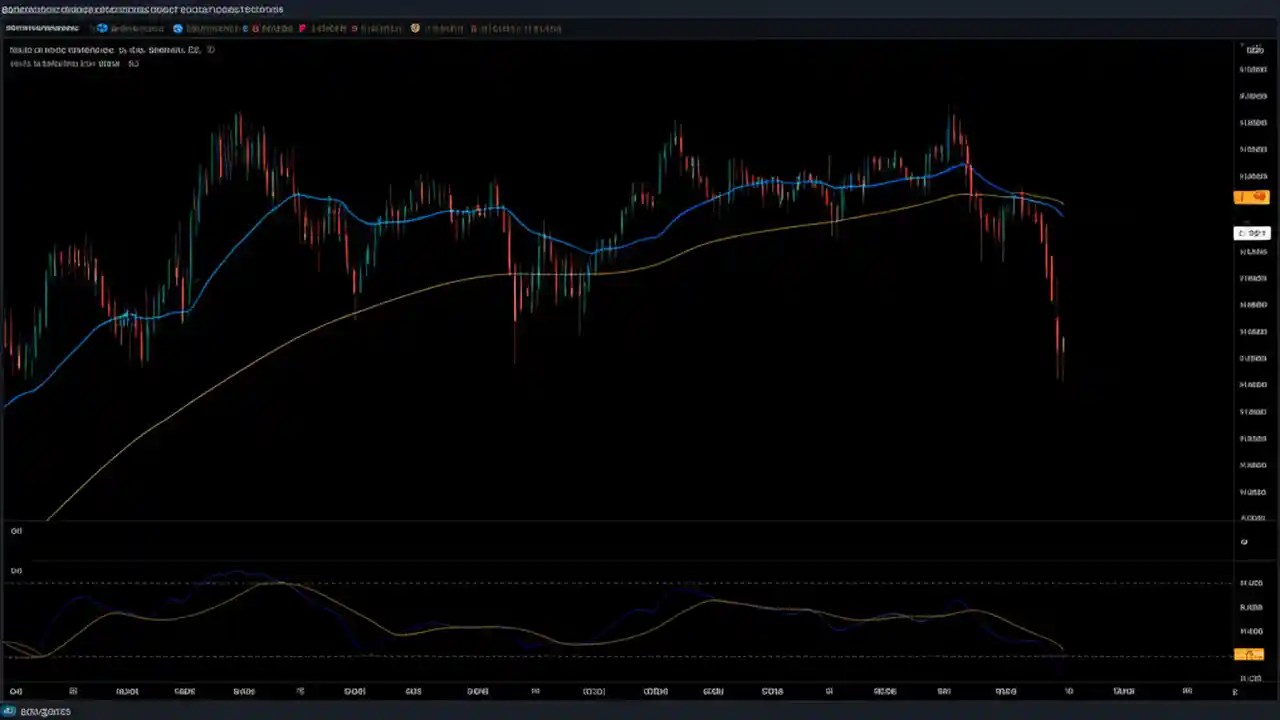1280x720 pixels.
Task: Open the indicators icon on the top toolbar
Action: pos(177,28)
